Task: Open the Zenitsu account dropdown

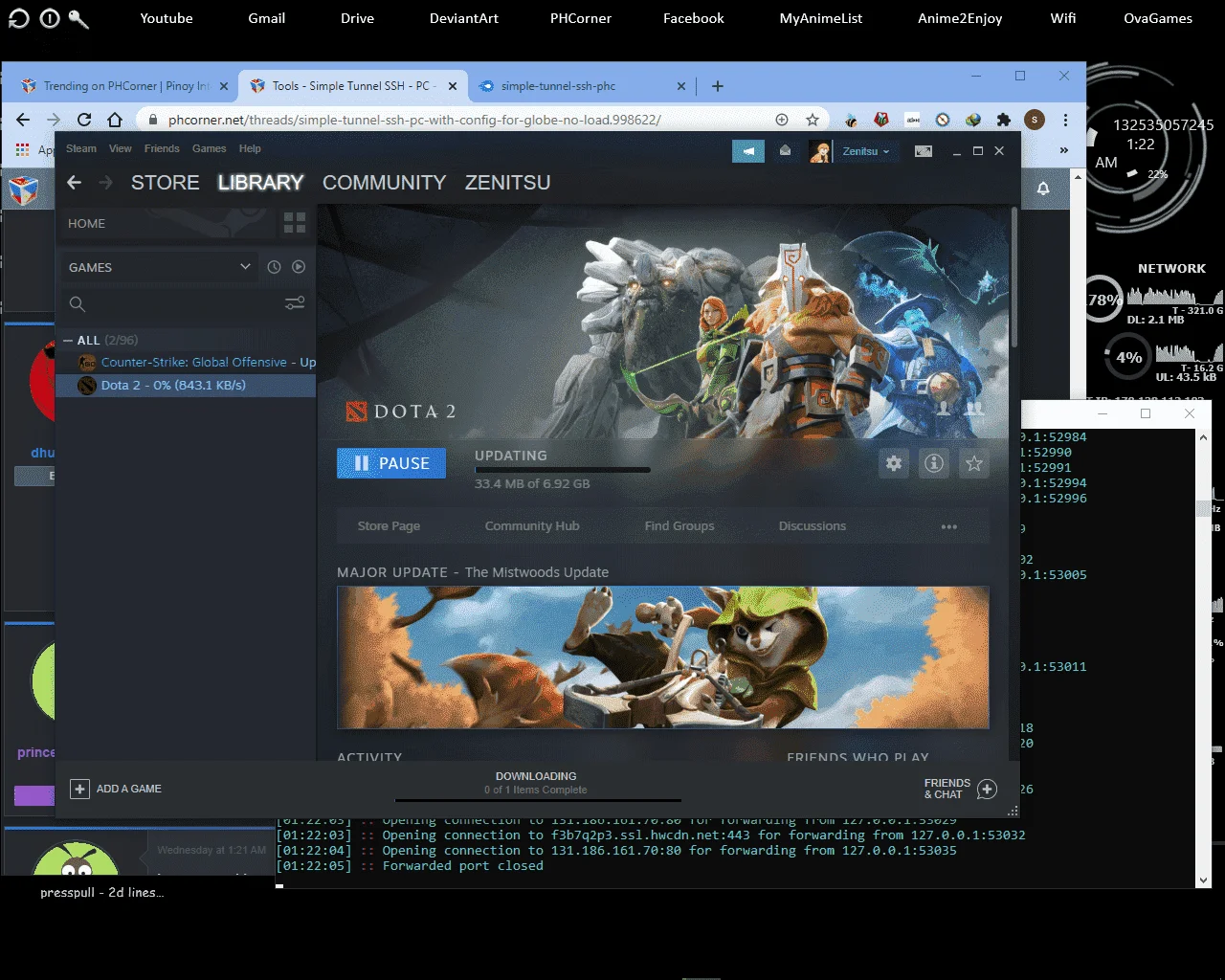Action: (x=866, y=151)
